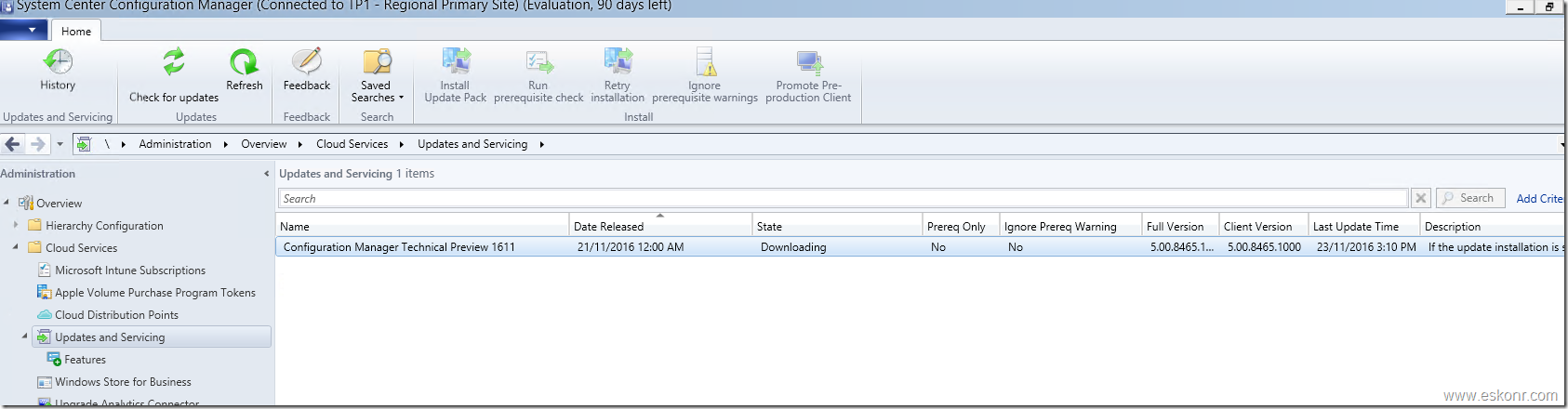The height and width of the screenshot is (409, 1568).
Task: Collapse the Administration navigation pane
Action: [266, 174]
